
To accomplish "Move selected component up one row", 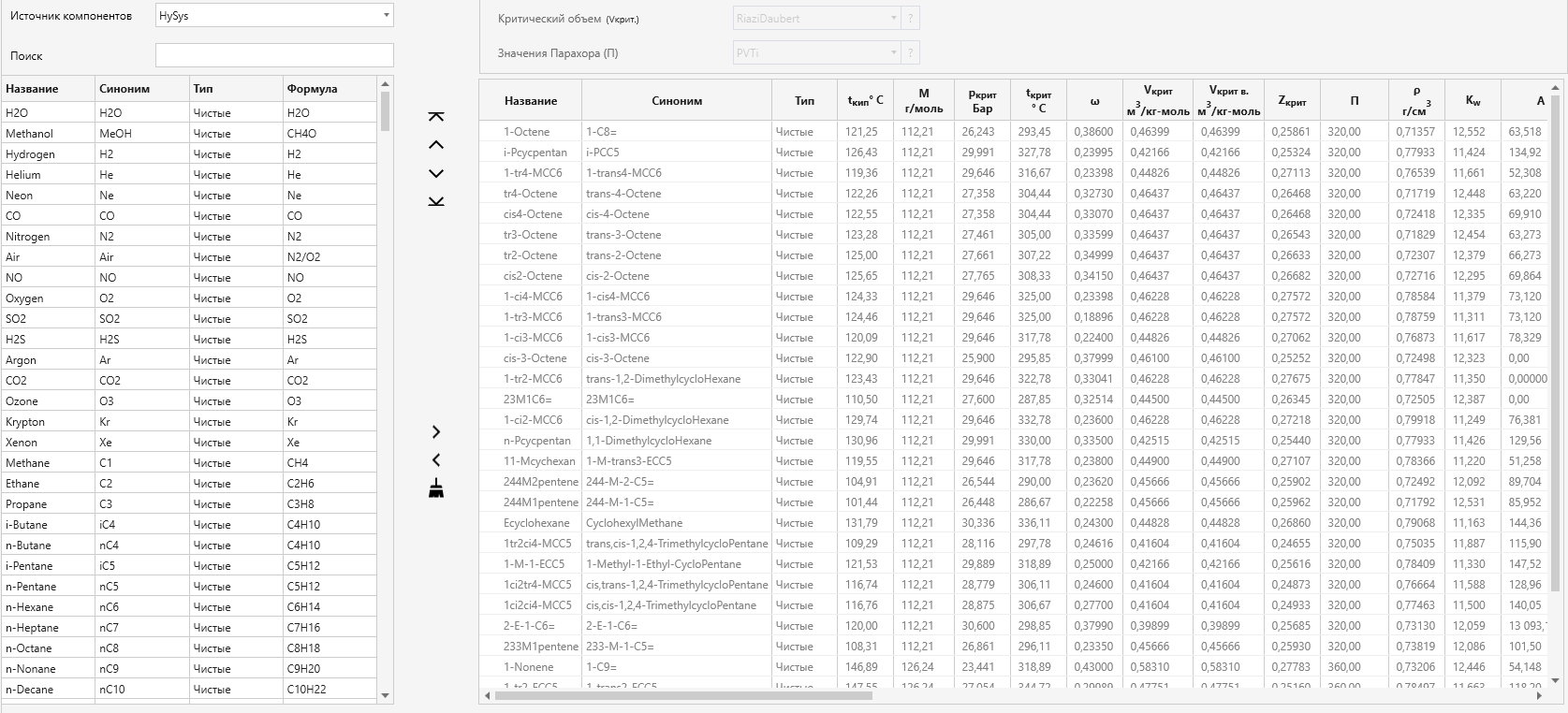I will 436,145.
